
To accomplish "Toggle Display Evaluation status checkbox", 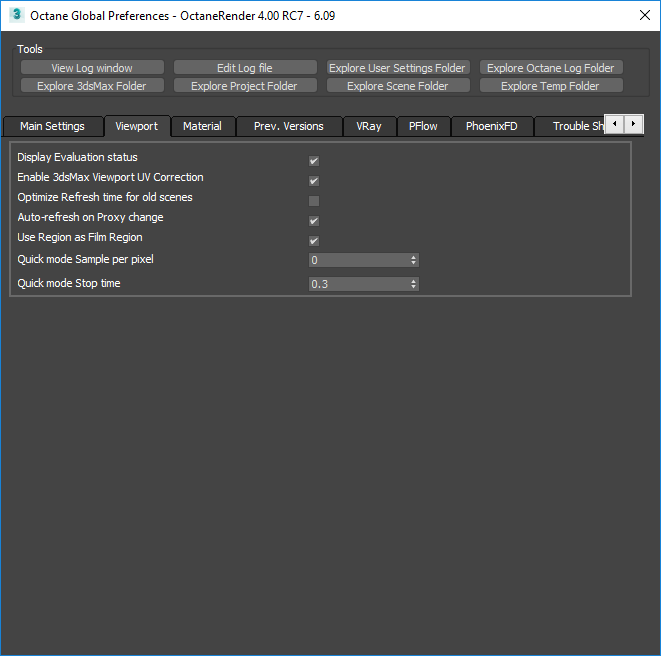I will pyautogui.click(x=314, y=161).
